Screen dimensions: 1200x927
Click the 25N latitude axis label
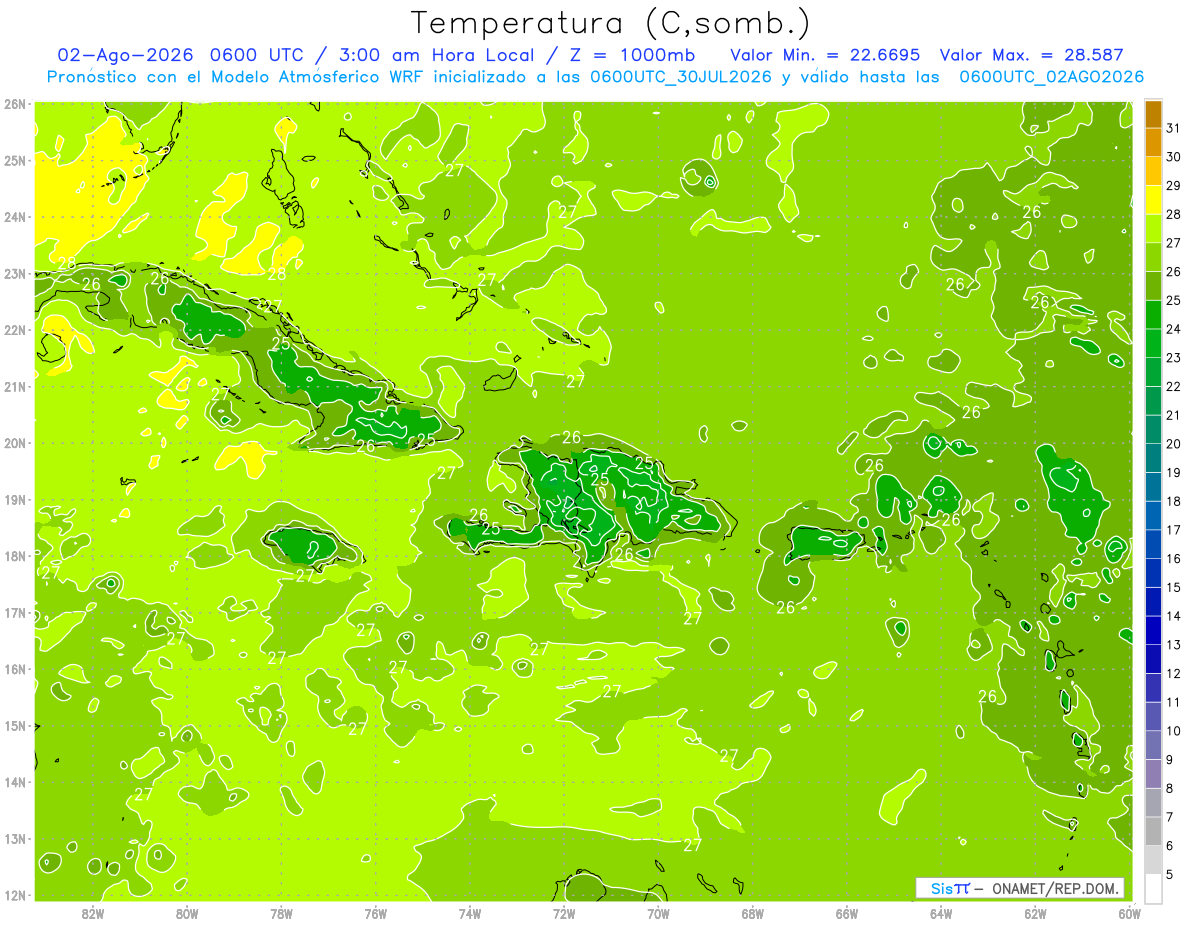15,160
